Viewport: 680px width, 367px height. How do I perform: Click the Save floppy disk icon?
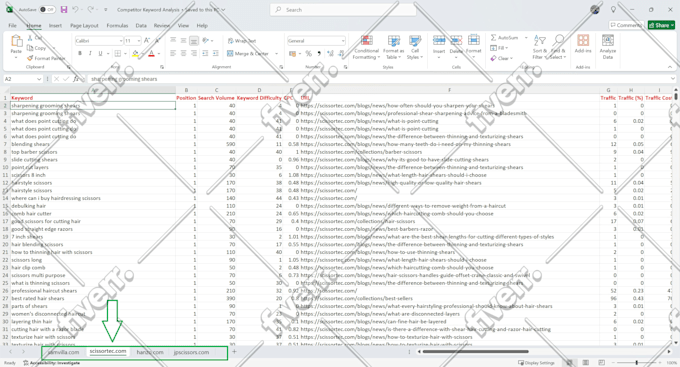tap(64, 10)
